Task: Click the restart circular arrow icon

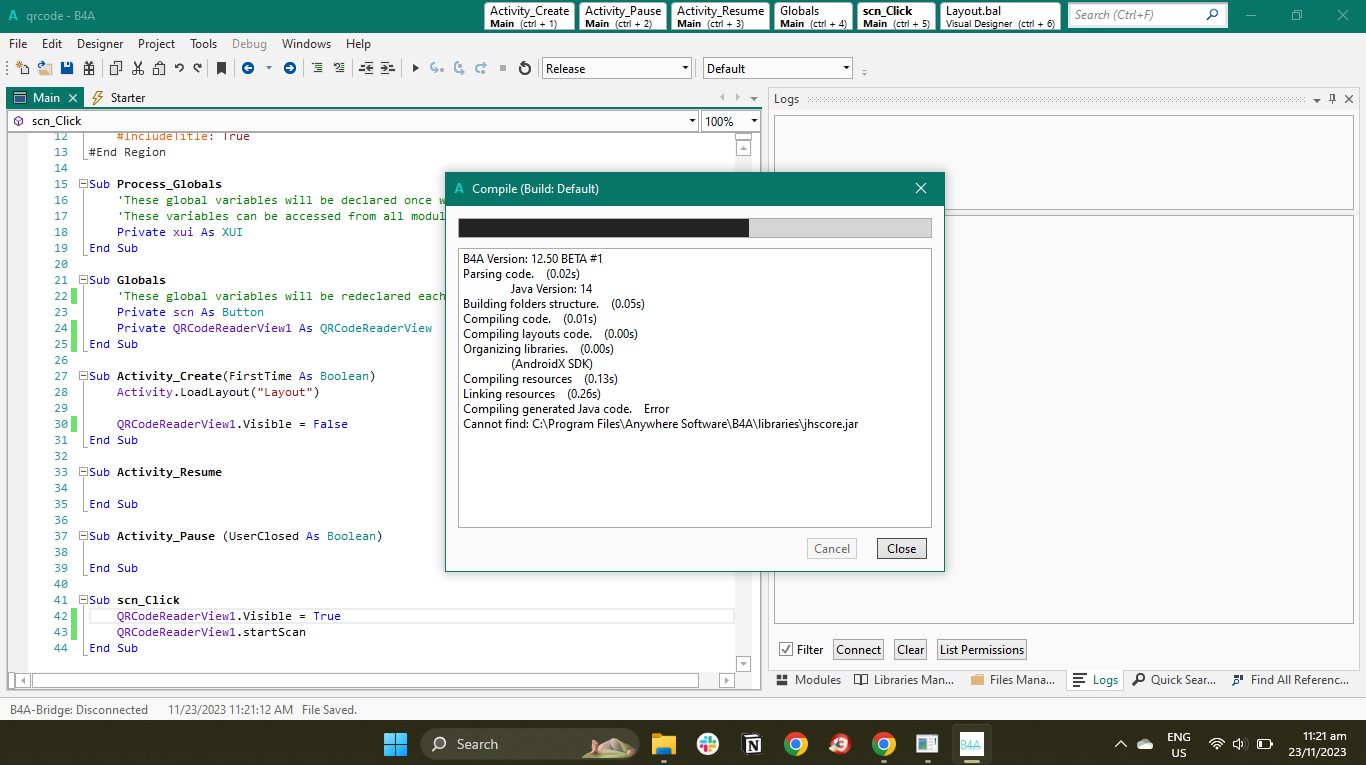Action: 524,68
